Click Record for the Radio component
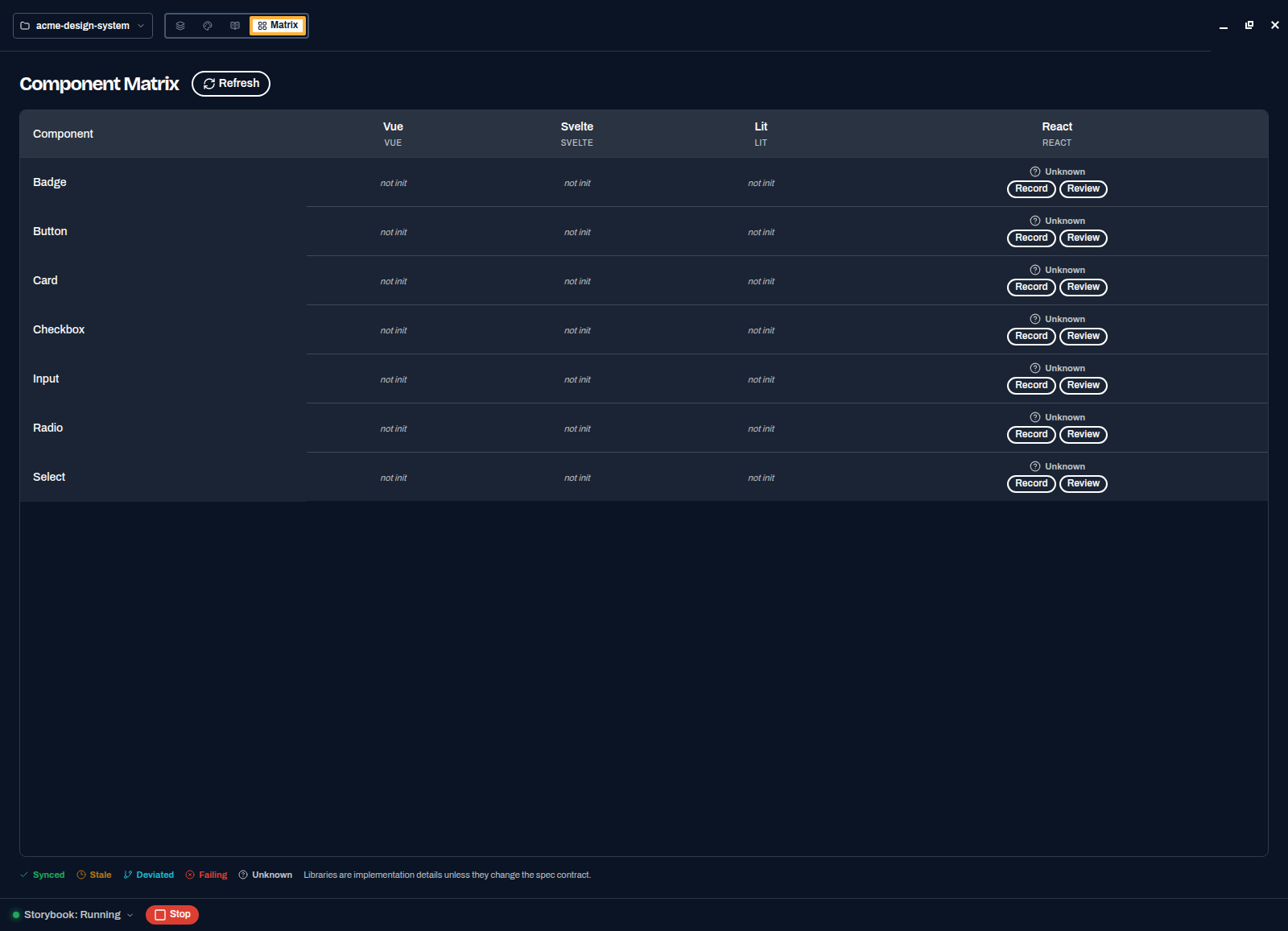Screen dimensions: 1288x931 1031,435
